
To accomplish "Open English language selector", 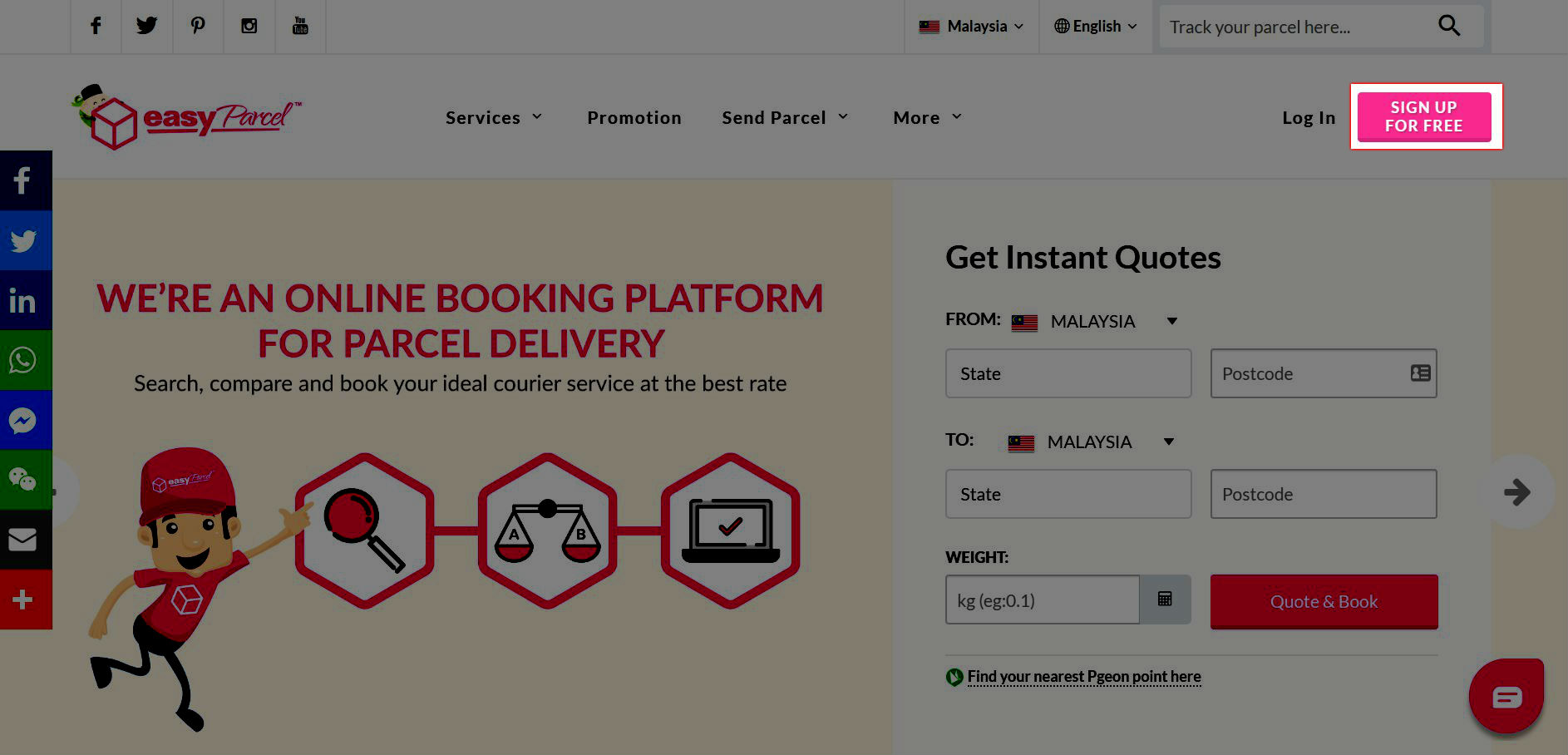I will [x=1096, y=26].
